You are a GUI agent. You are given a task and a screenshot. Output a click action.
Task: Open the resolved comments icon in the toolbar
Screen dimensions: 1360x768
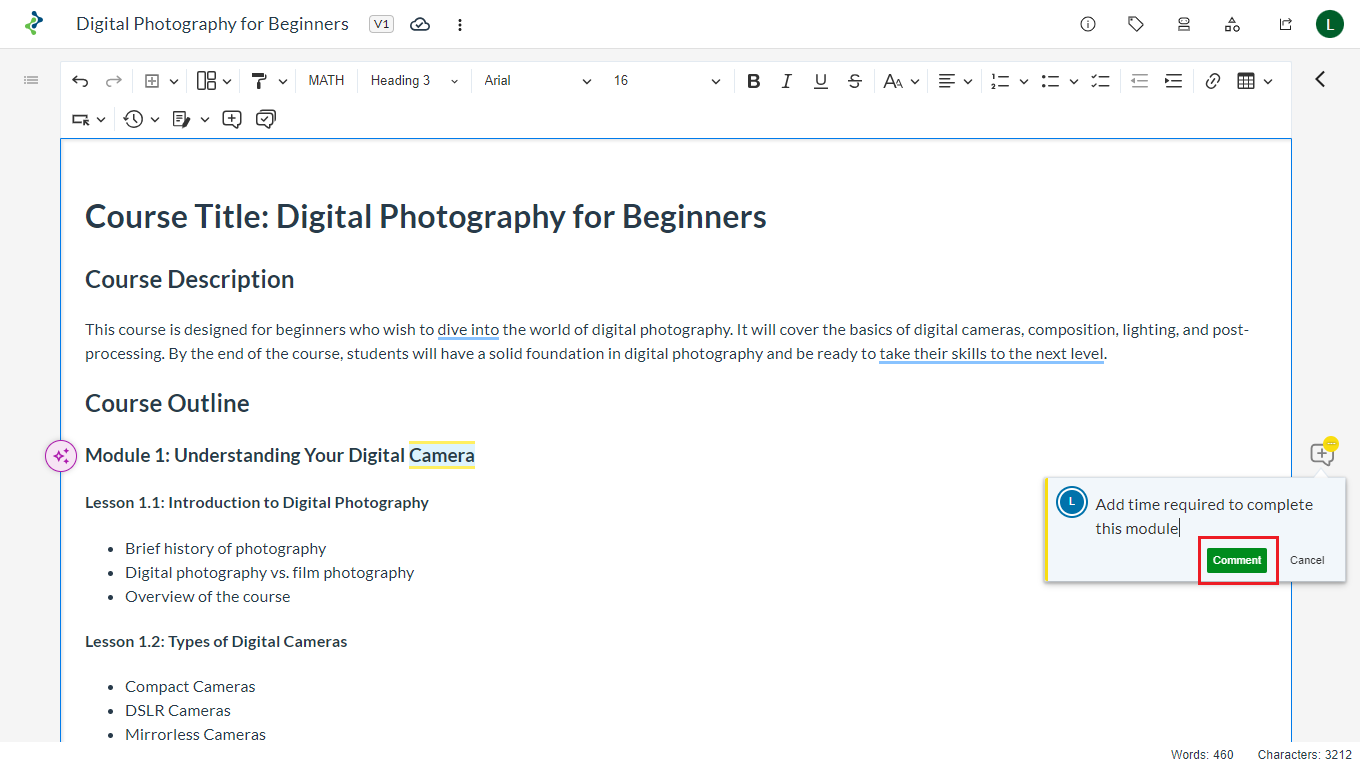[x=266, y=119]
